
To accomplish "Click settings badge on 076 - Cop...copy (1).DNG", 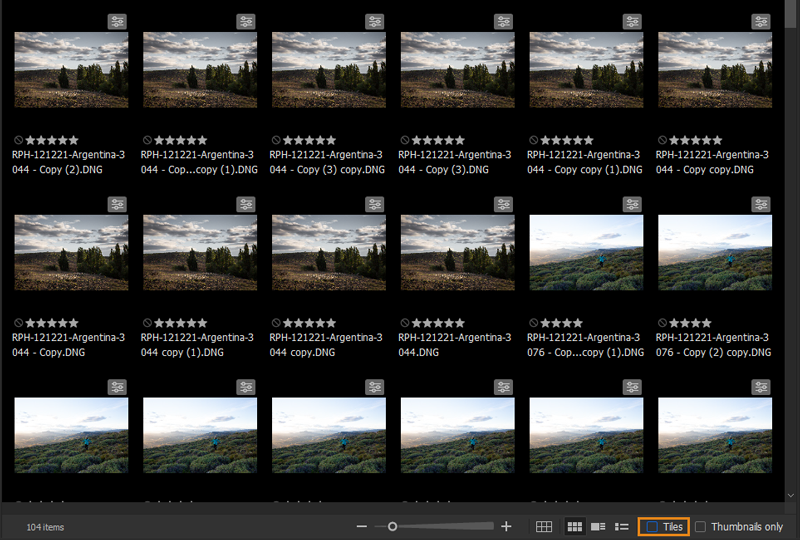I will point(632,205).
